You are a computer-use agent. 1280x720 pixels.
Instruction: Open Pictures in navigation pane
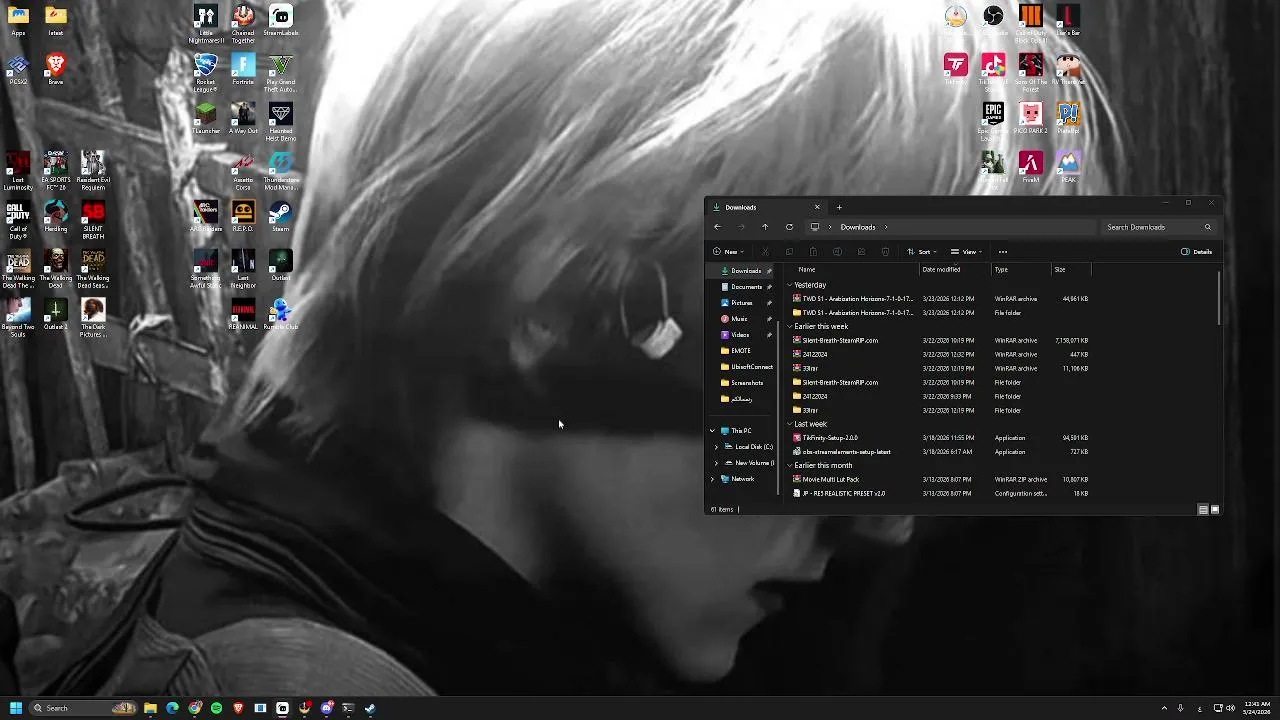[x=741, y=303]
